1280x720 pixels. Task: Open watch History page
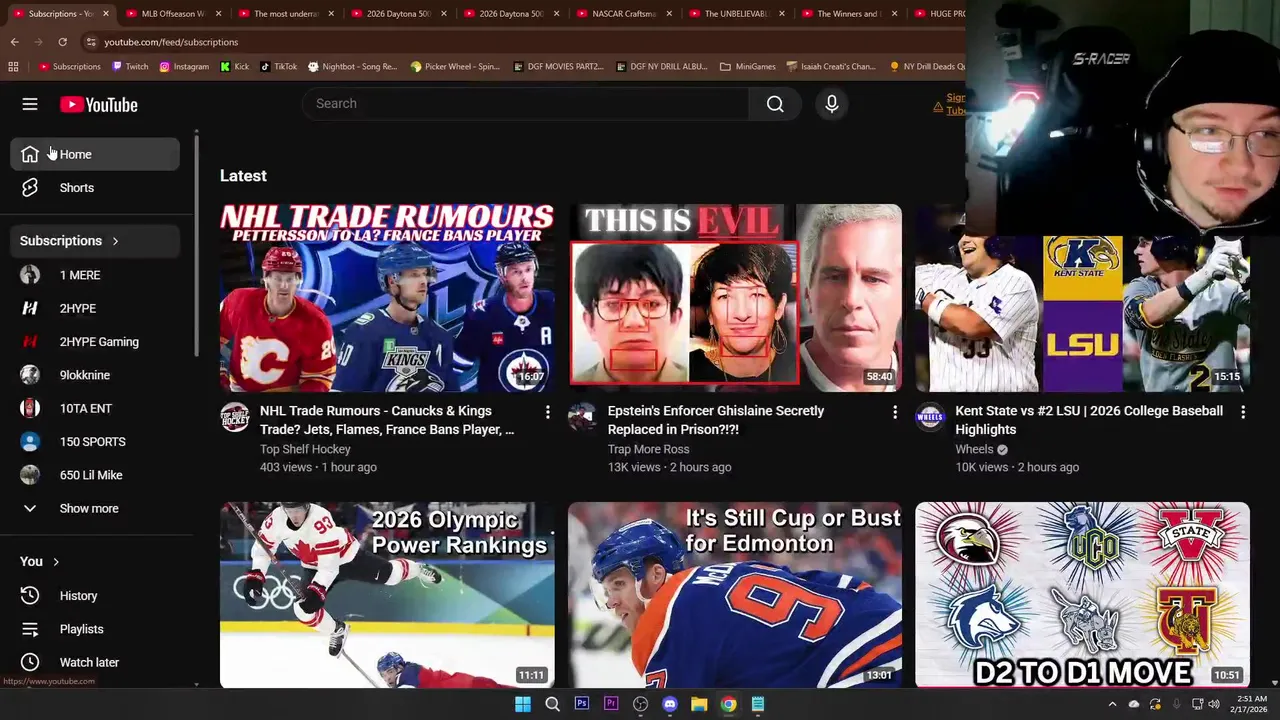[95, 596]
